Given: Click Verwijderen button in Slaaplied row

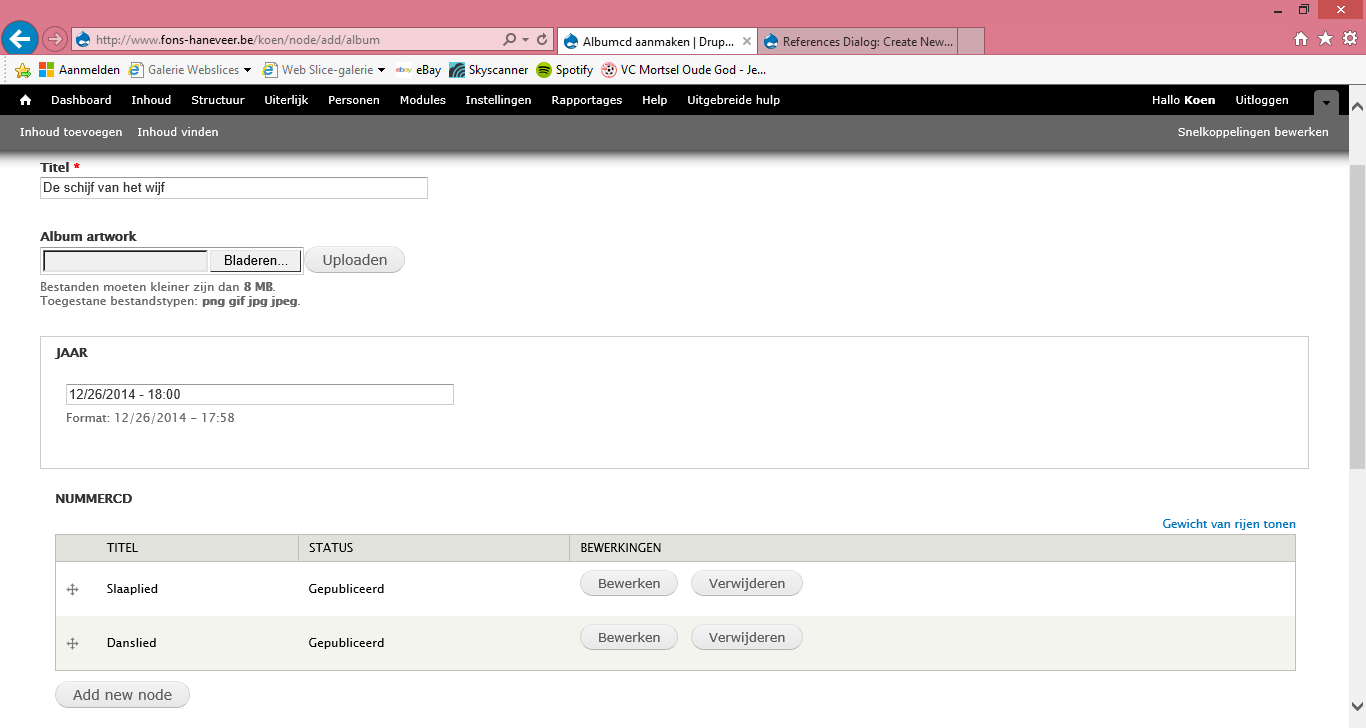Looking at the screenshot, I should pos(747,583).
